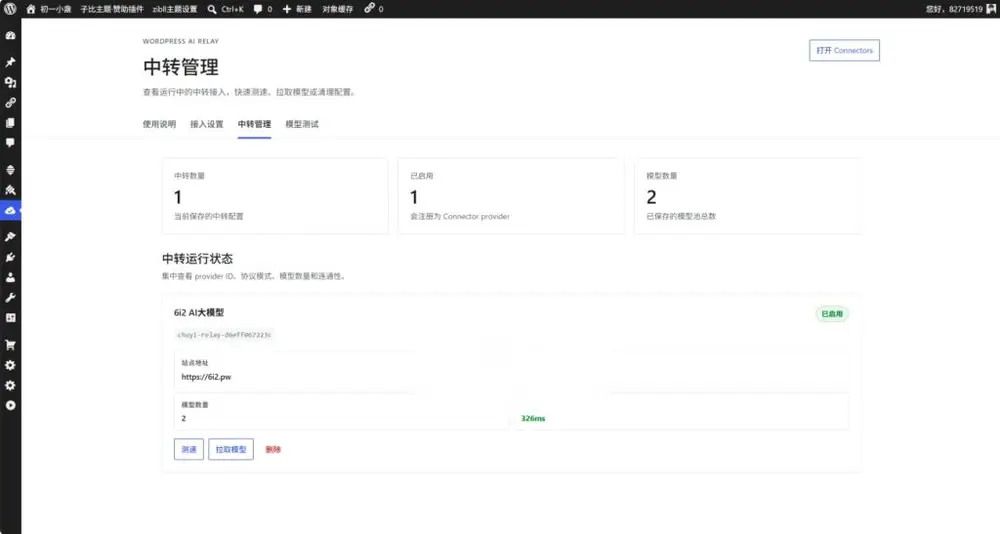Click the sidebar icon just above the cloud

(10, 190)
